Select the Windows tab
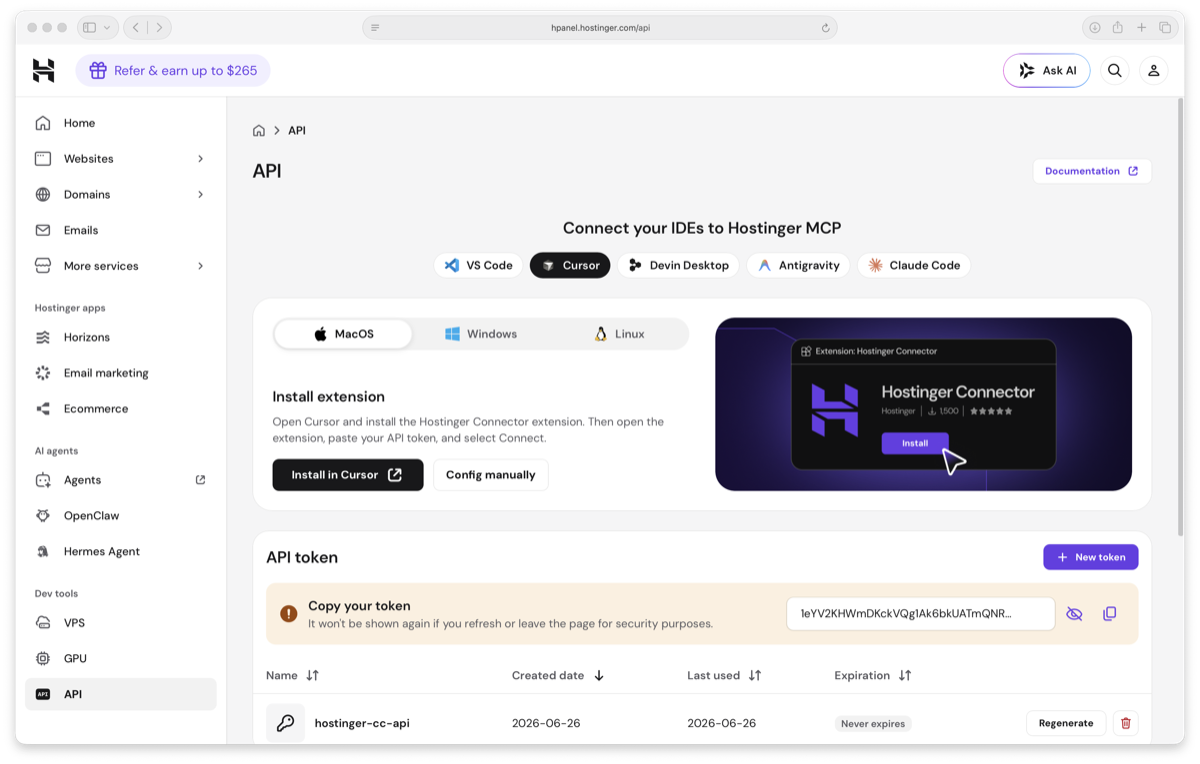 [x=481, y=334]
